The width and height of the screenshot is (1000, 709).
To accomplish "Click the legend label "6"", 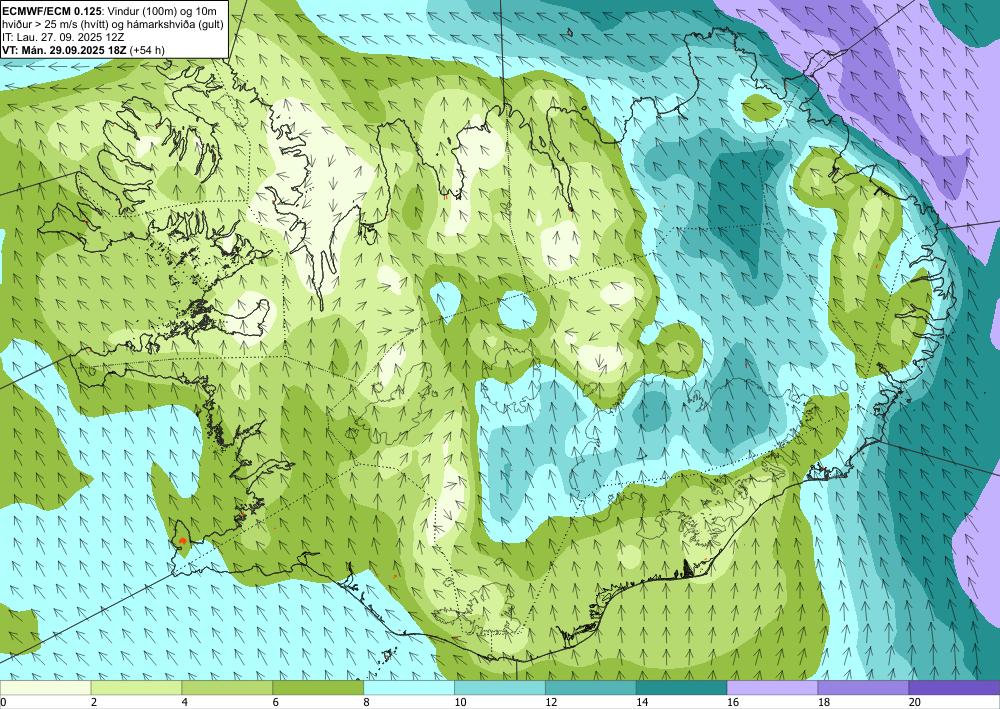I will pyautogui.click(x=276, y=702).
